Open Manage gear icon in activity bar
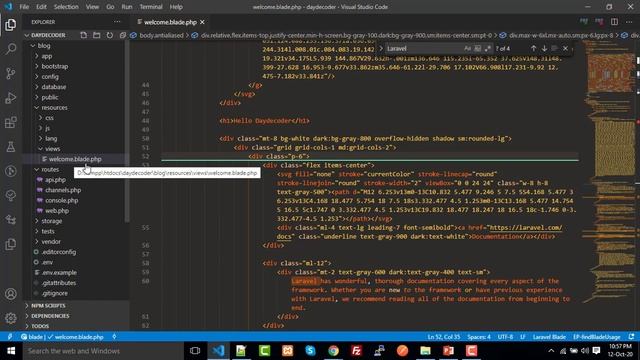 (11, 318)
